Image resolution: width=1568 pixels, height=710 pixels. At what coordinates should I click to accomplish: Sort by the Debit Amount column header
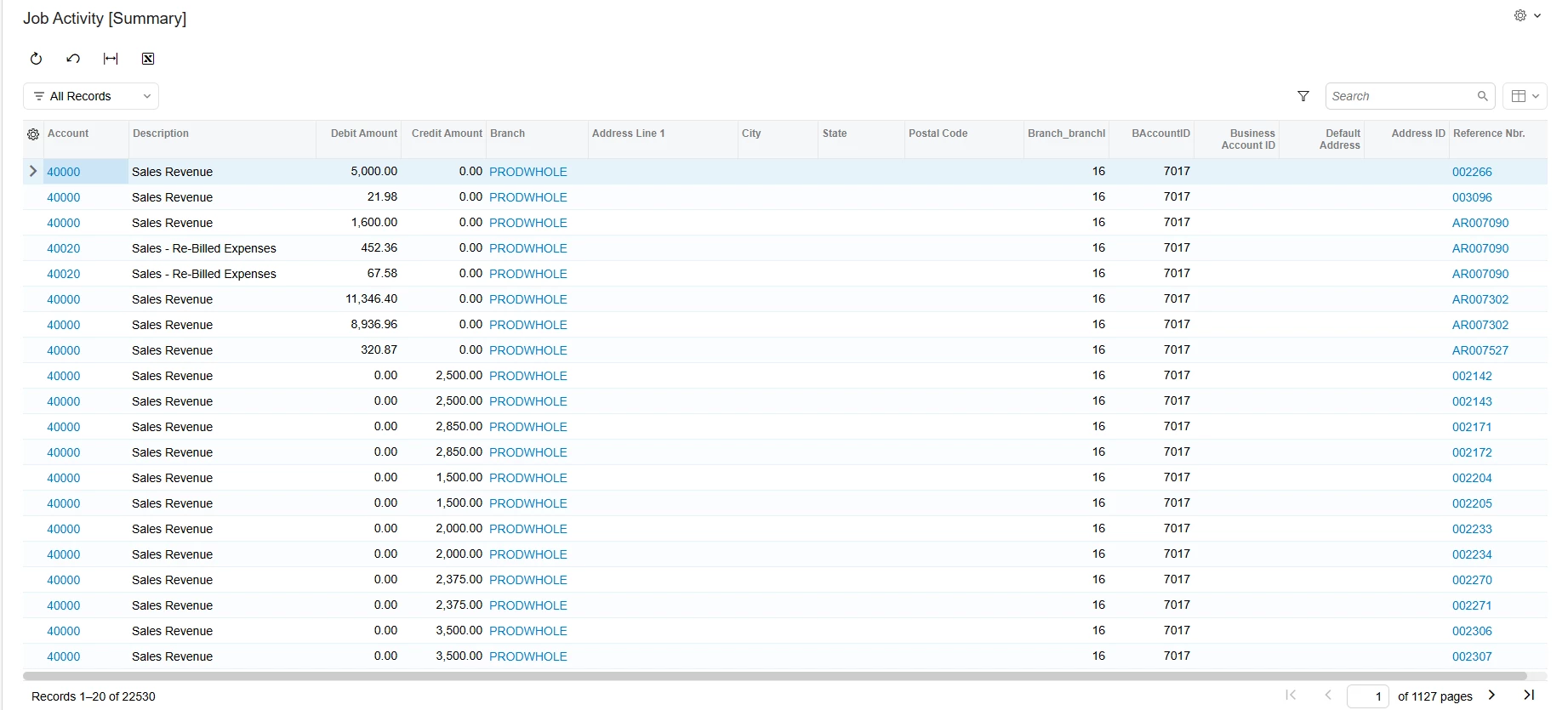[x=364, y=133]
